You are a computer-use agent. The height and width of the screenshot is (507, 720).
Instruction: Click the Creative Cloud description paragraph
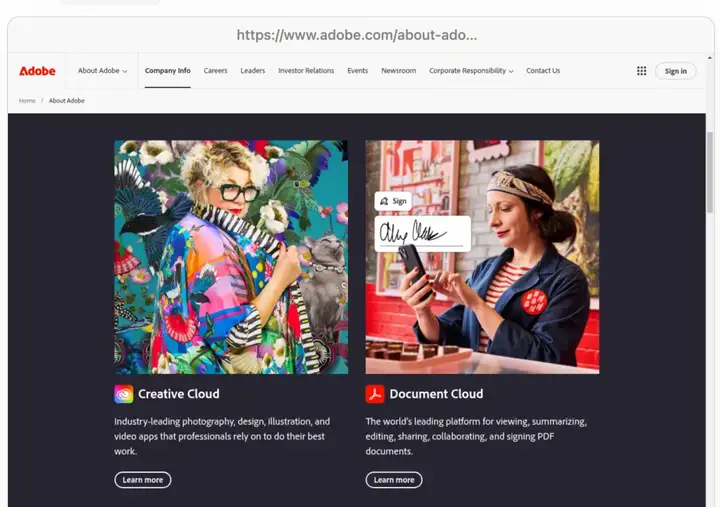(x=222, y=436)
